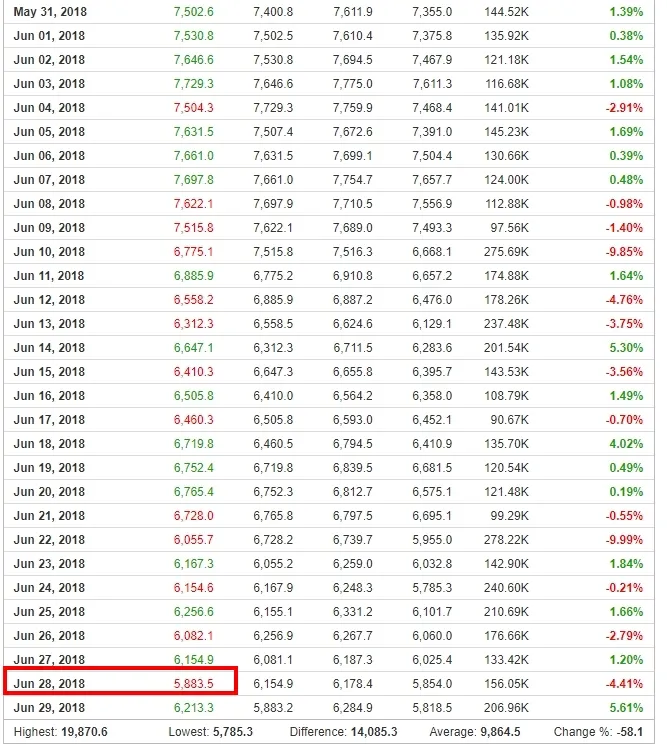Click the 5.30% change on Jun 14

626,348
